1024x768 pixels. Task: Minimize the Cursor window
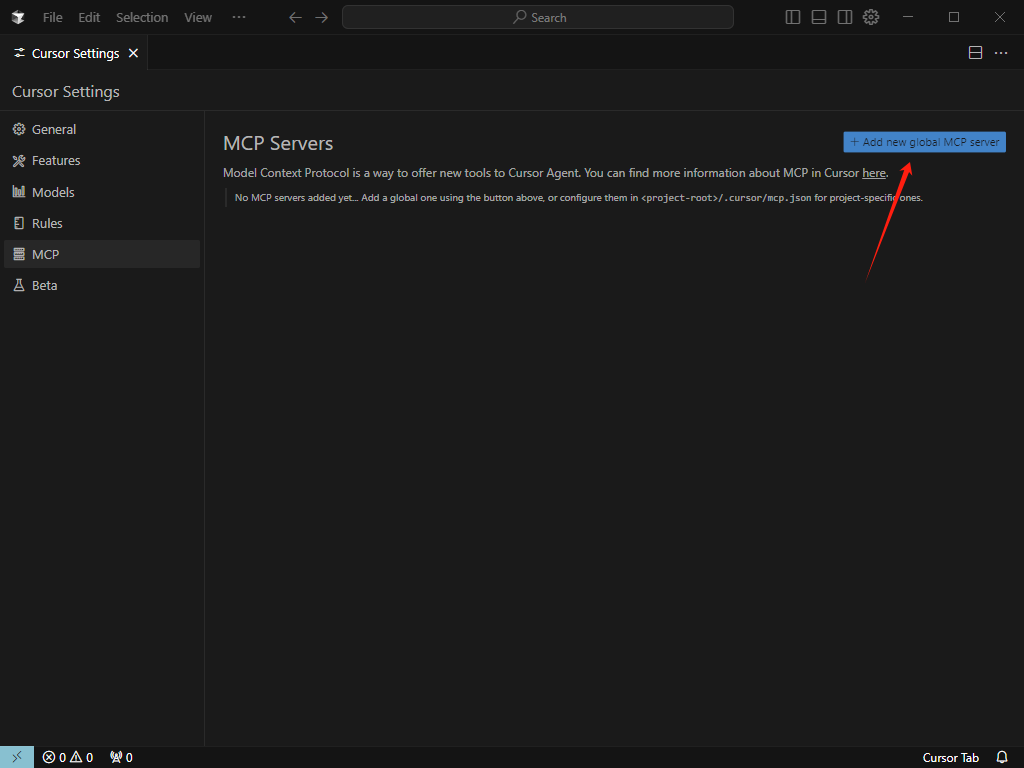point(908,17)
